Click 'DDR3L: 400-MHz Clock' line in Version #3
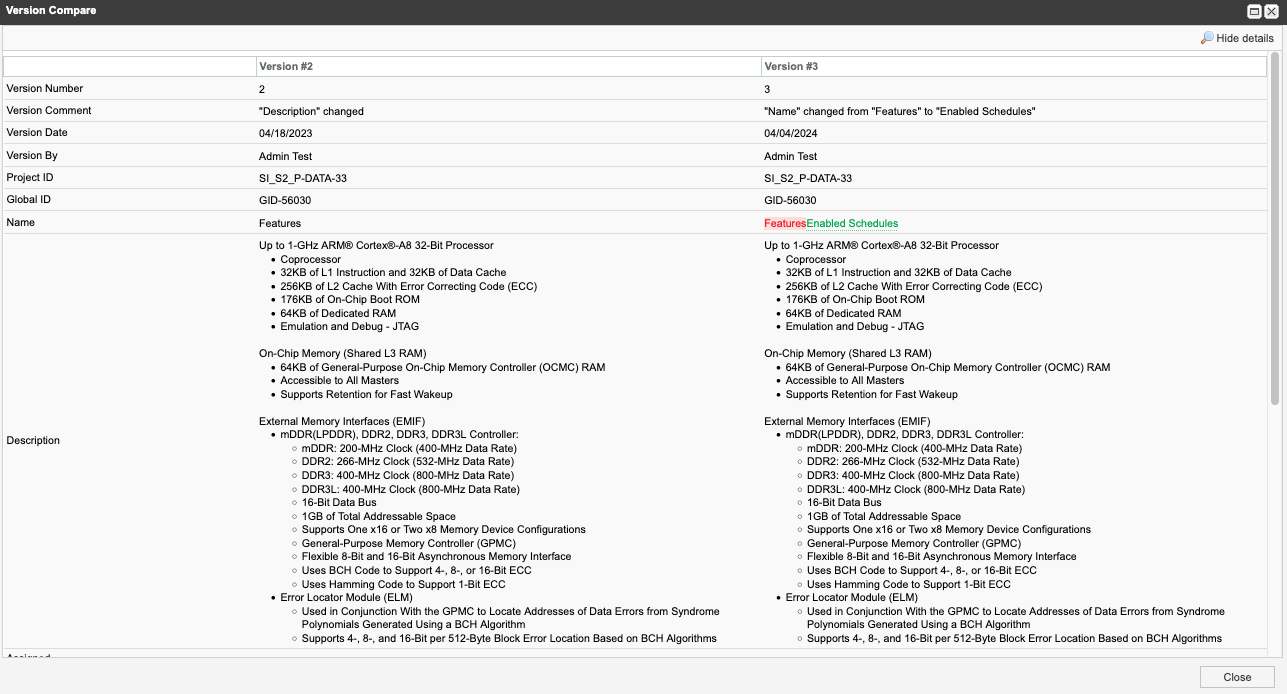The width and height of the screenshot is (1287, 694). pos(916,490)
